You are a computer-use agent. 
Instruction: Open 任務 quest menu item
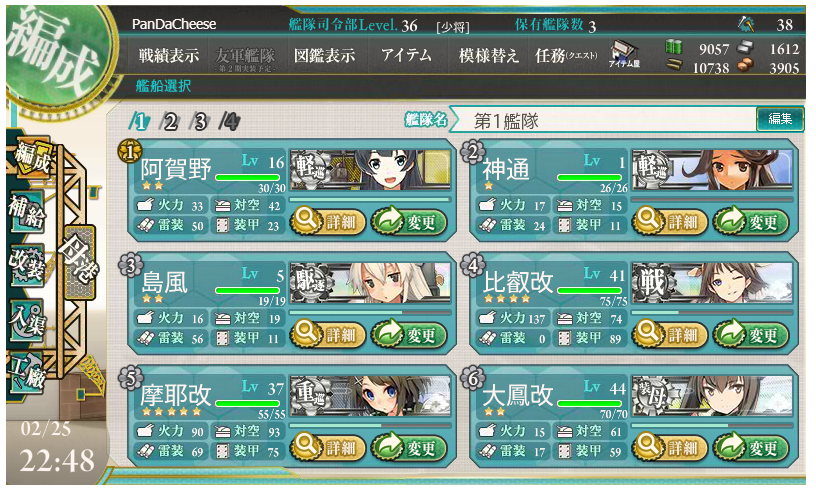tap(566, 55)
